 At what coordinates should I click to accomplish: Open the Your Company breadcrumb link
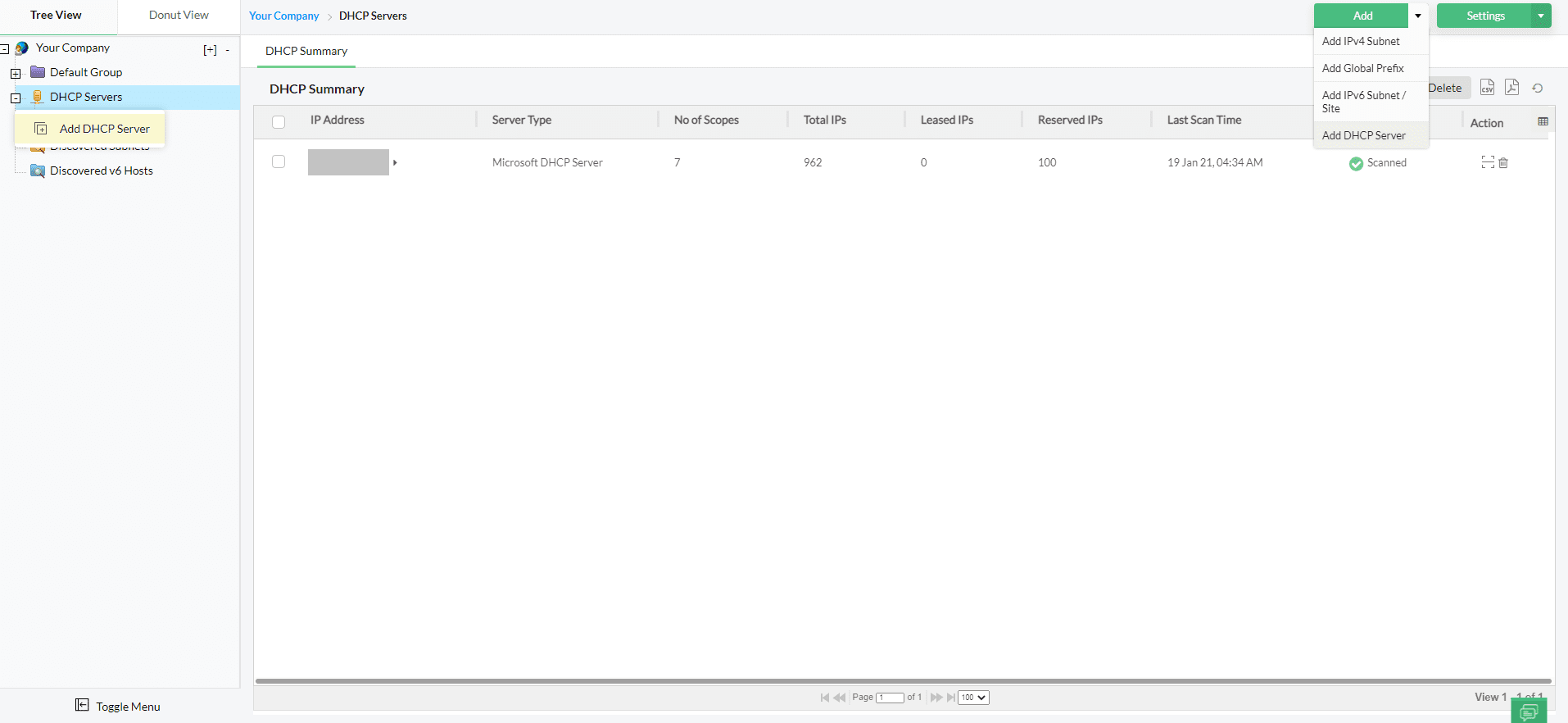pyautogui.click(x=283, y=16)
